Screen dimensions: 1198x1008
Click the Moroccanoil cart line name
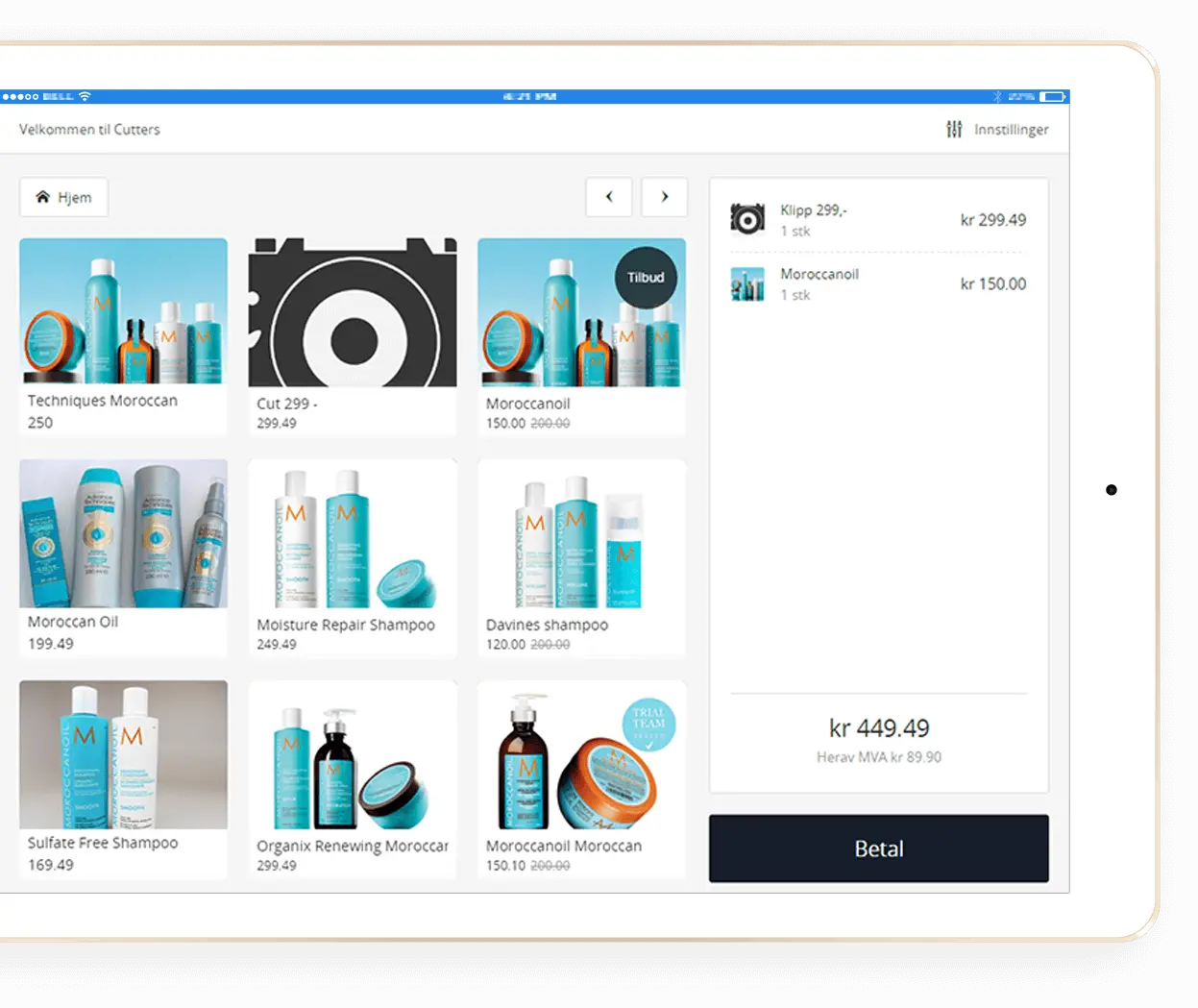click(819, 274)
